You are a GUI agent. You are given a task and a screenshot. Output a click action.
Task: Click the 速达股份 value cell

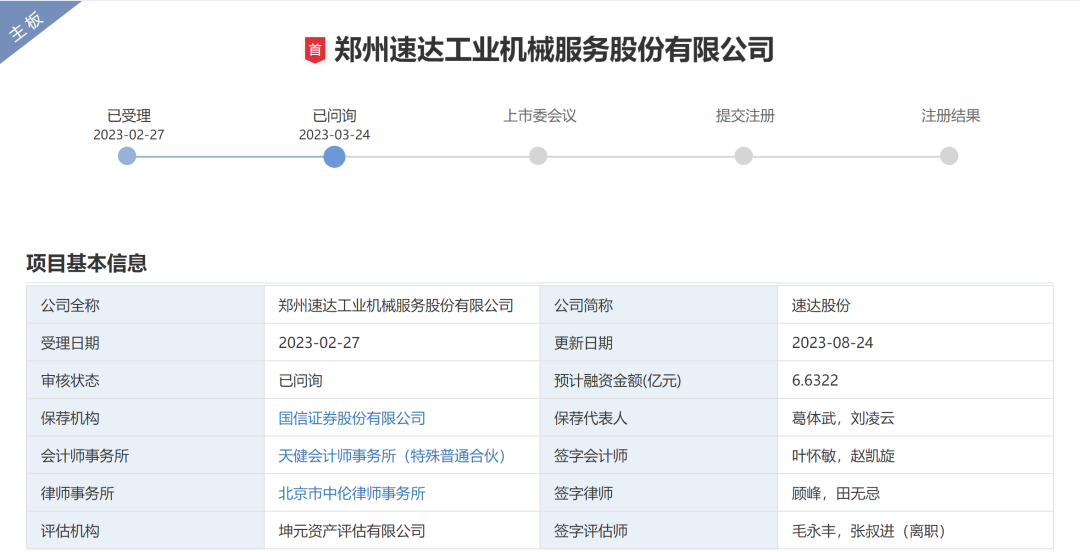click(915, 305)
